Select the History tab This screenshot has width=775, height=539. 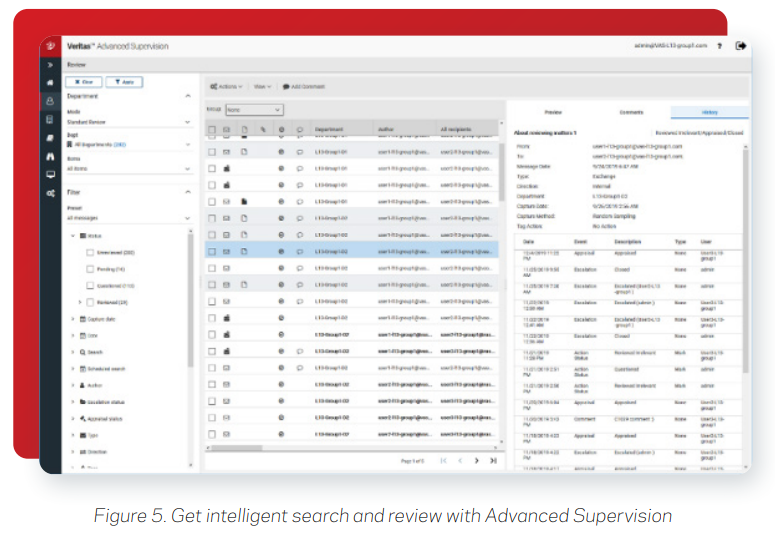(709, 113)
